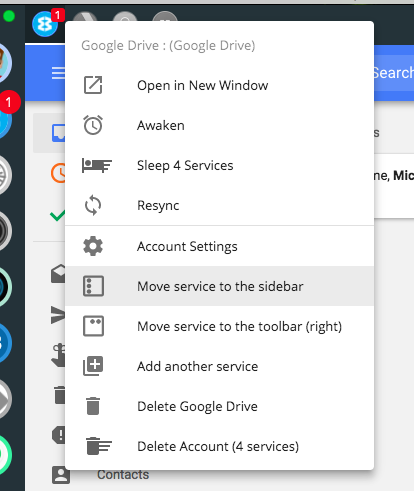The image size is (414, 491).
Task: Click the hamburger menu in blue header
Action: coord(58,73)
